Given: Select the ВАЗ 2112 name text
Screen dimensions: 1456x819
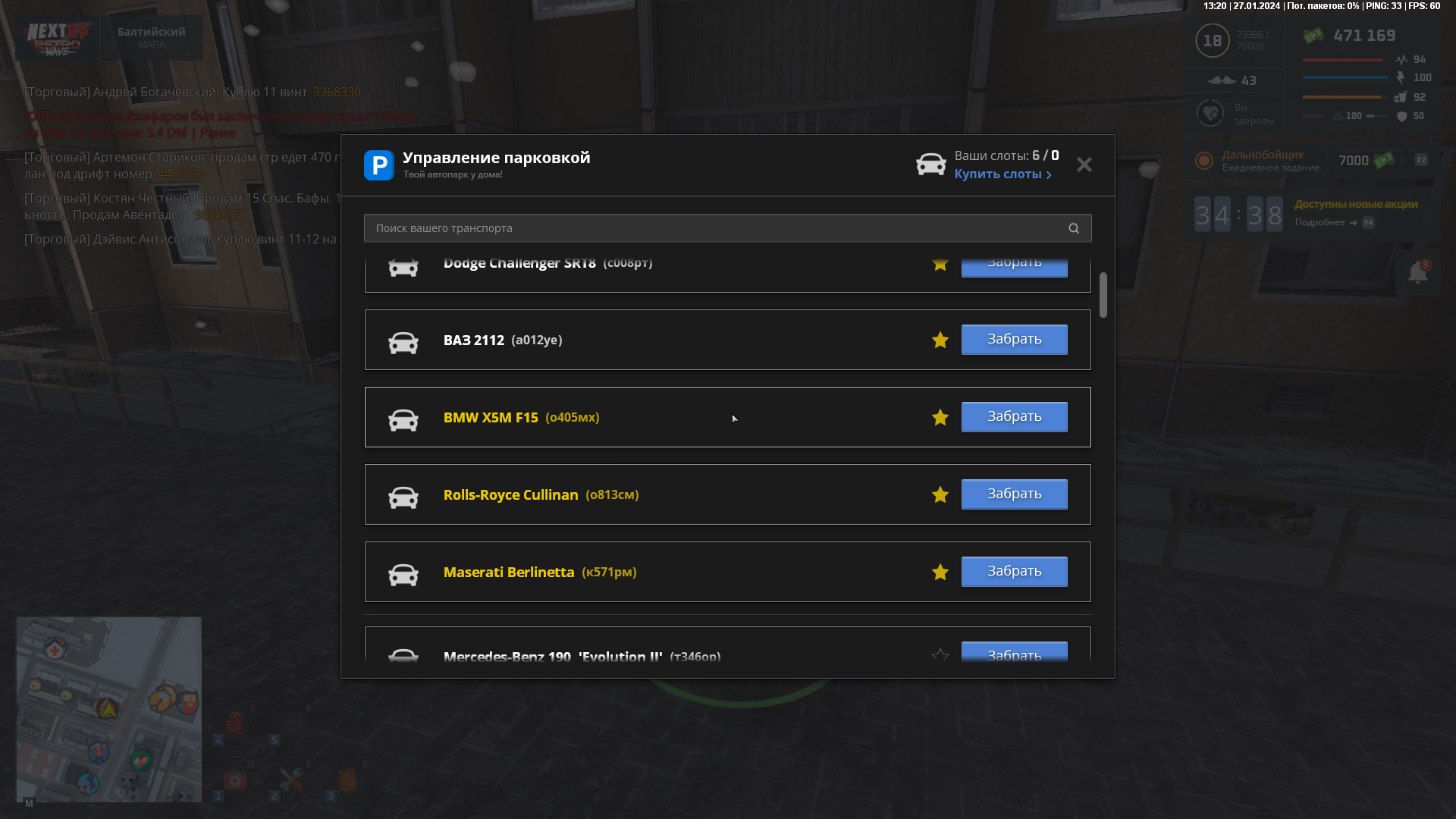Looking at the screenshot, I should click(474, 340).
